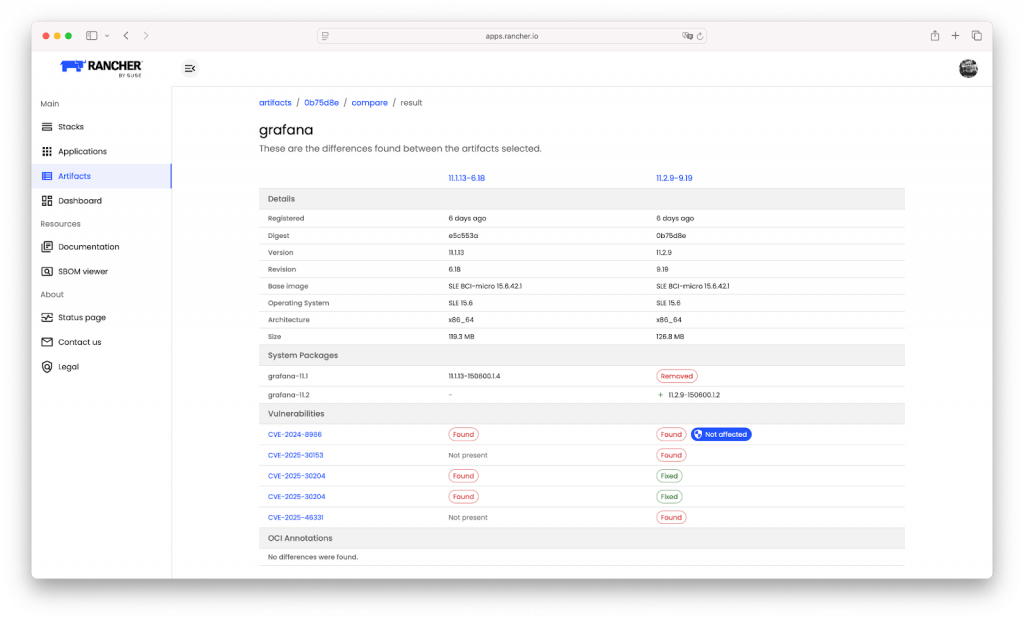This screenshot has height=620, width=1024.
Task: Click the Contact us envelope icon
Action: coord(47,342)
